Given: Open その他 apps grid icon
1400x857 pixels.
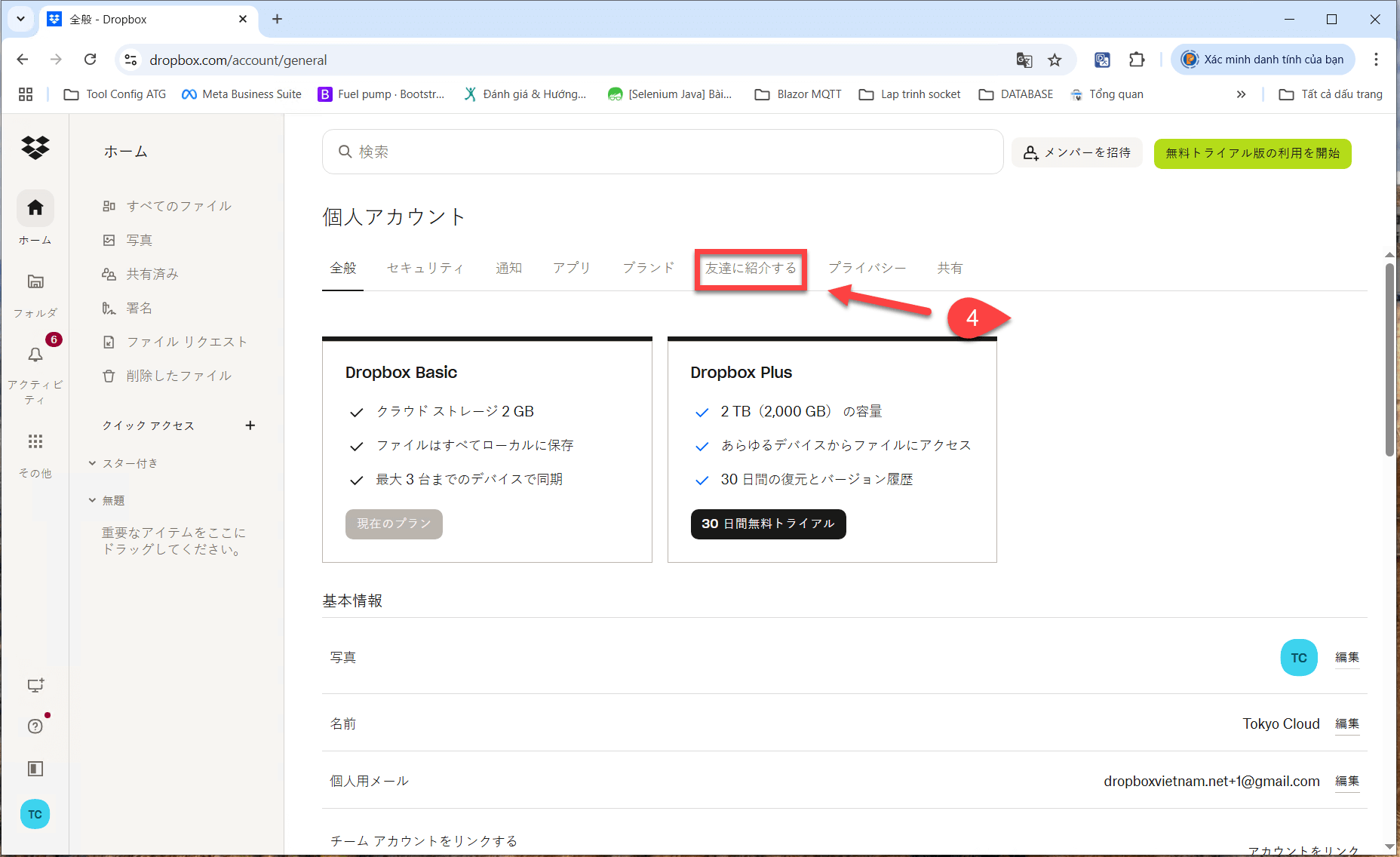Looking at the screenshot, I should tap(35, 441).
